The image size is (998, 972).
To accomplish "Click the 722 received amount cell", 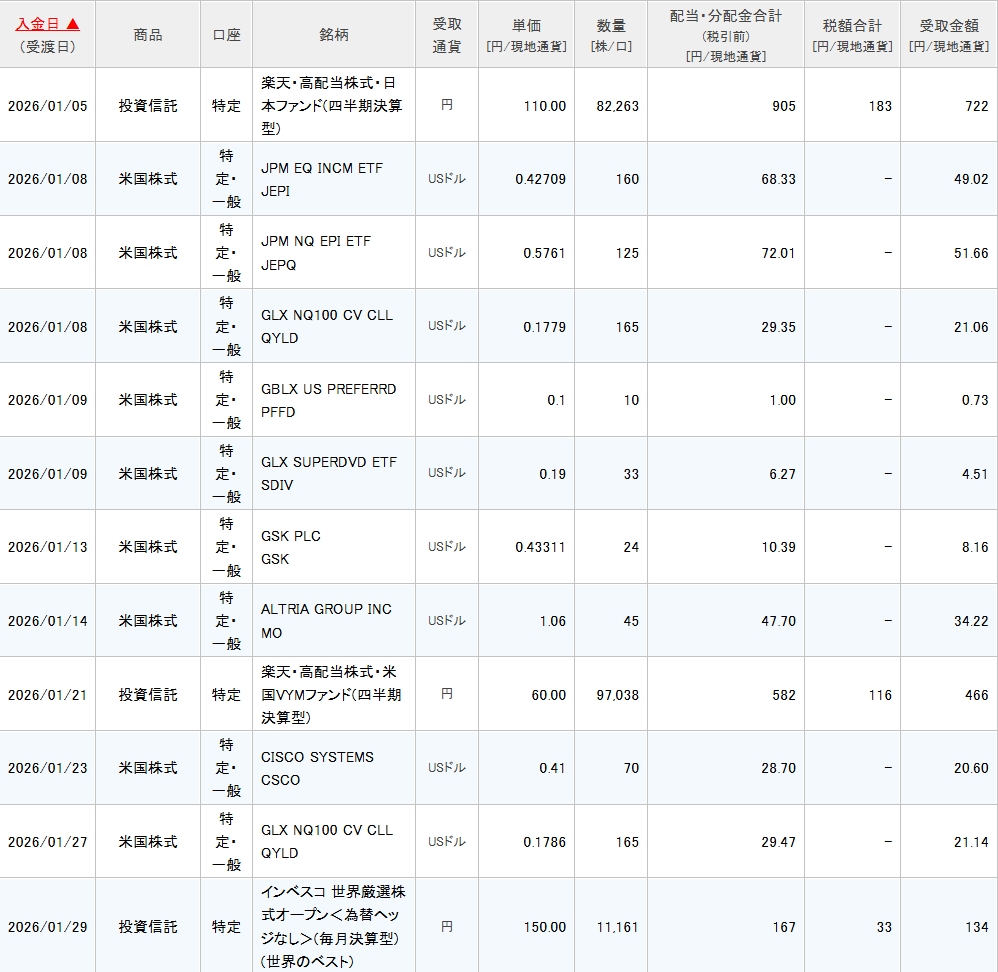I will 975,106.
